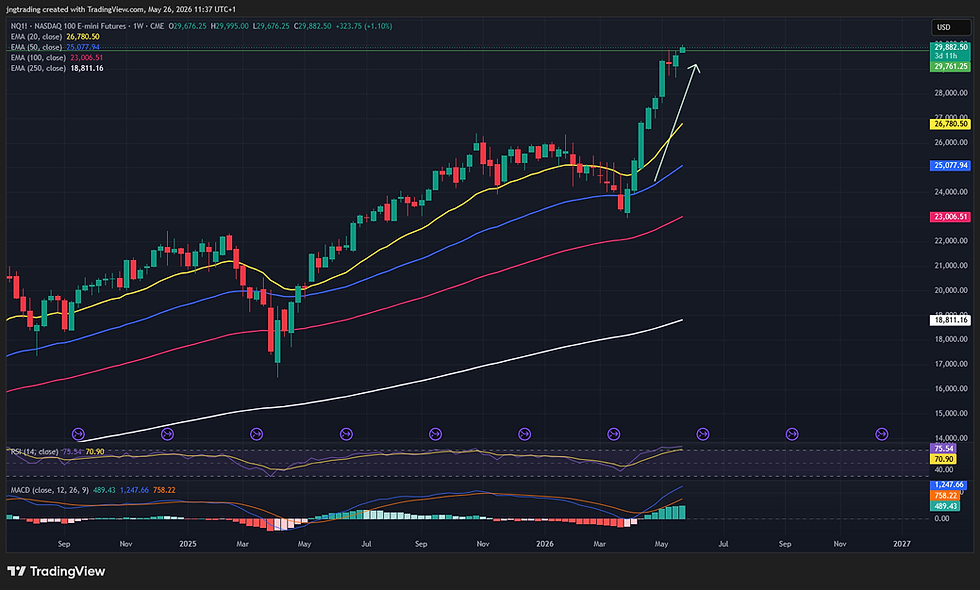
Task: Click the EMA (250, close) legend label
Action: coord(38,68)
